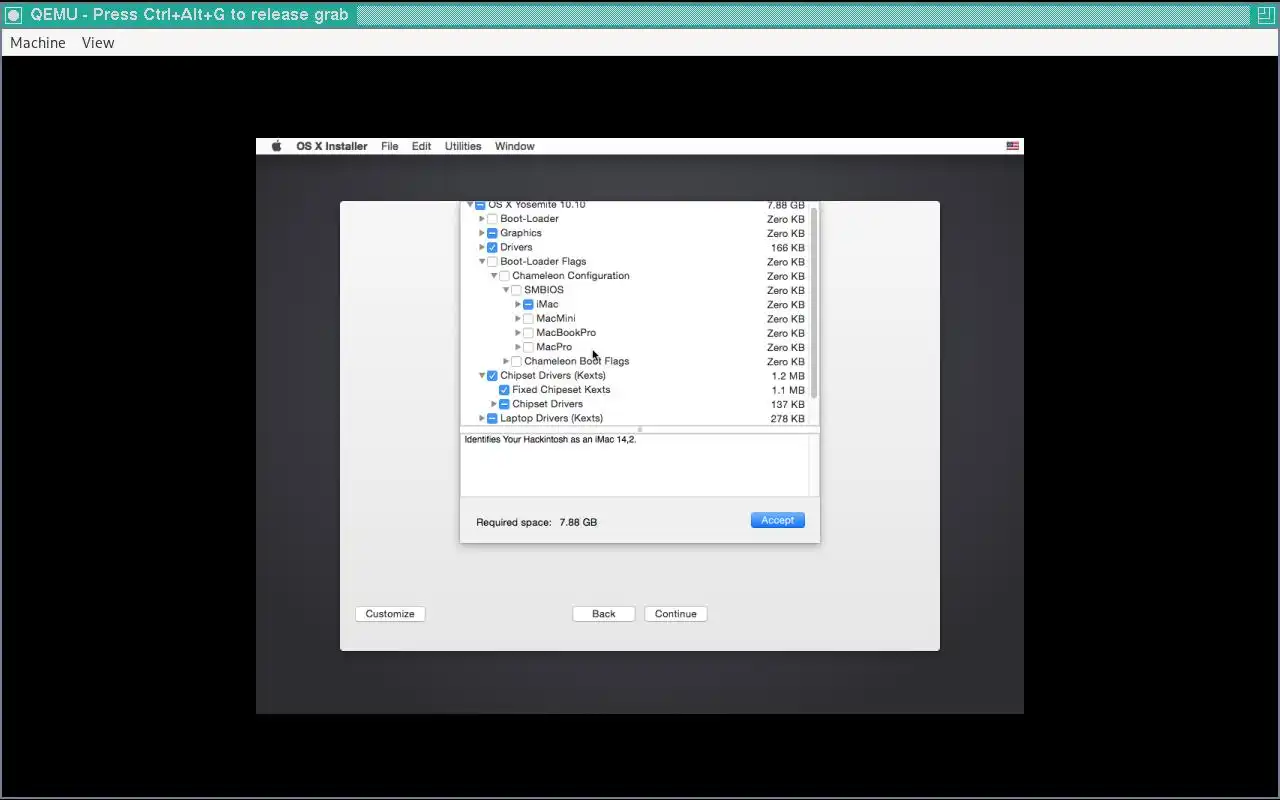Open the Utilities menu
Screen dimensions: 1280x800
pos(463,146)
